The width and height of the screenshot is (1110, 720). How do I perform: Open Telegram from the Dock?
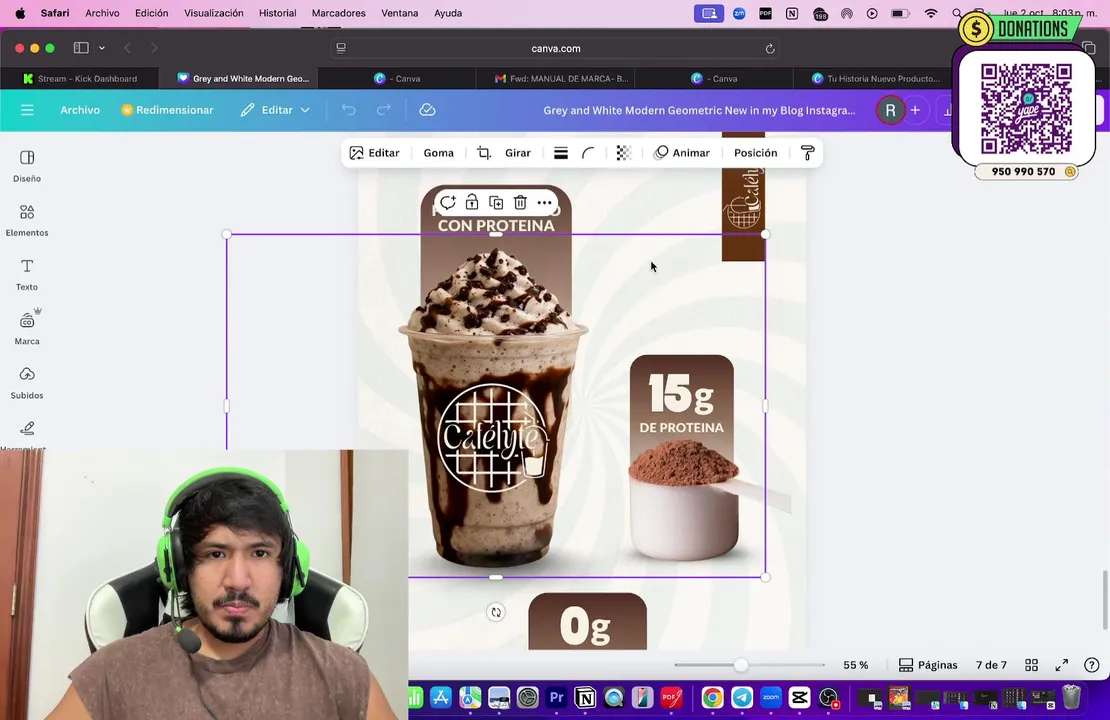[742, 698]
